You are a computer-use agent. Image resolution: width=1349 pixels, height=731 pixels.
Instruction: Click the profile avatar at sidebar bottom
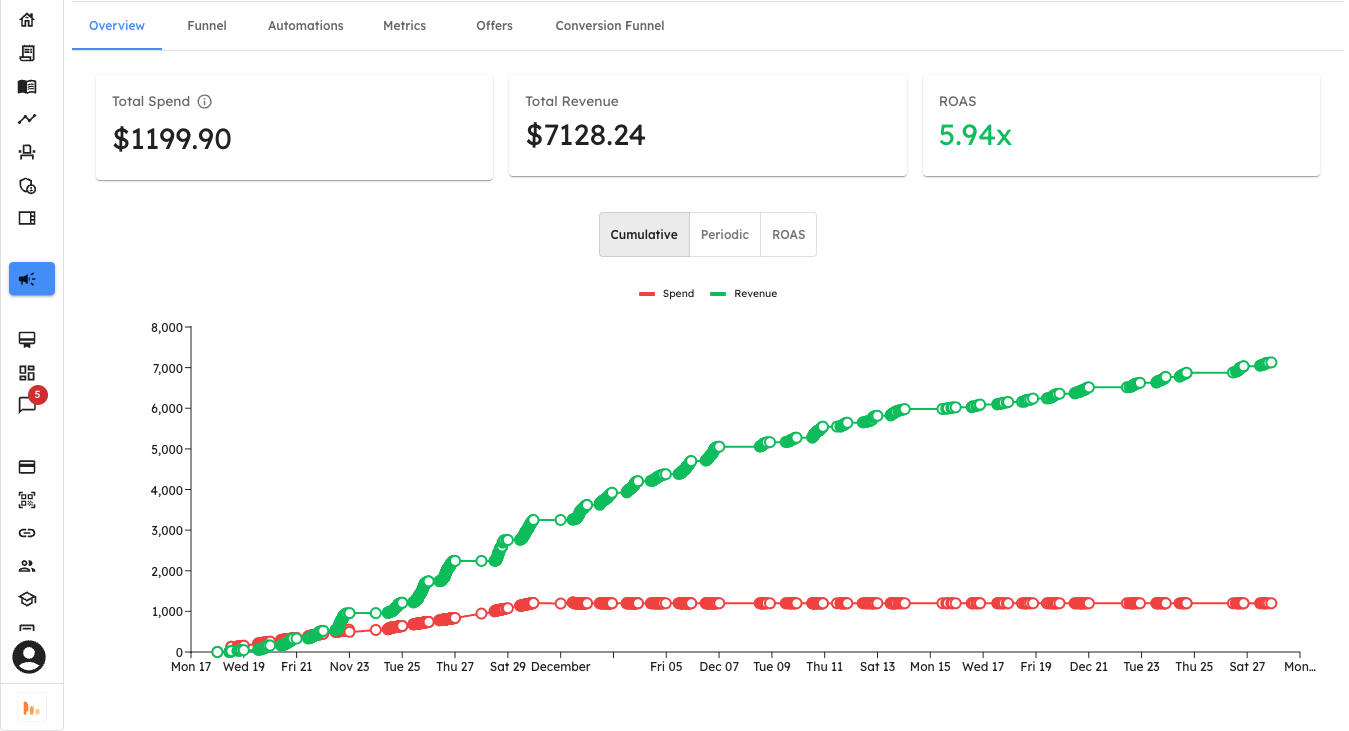pyautogui.click(x=28, y=657)
